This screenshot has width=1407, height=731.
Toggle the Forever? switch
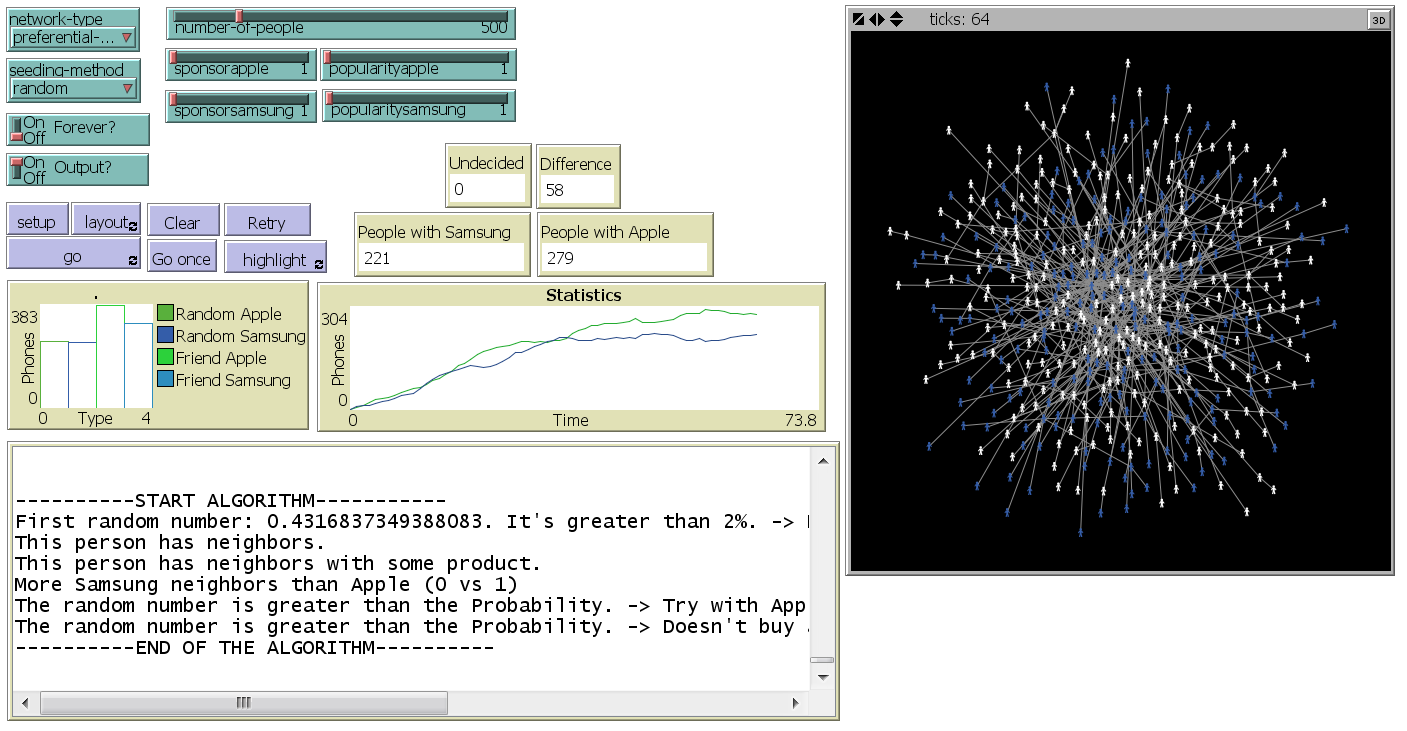tap(17, 130)
